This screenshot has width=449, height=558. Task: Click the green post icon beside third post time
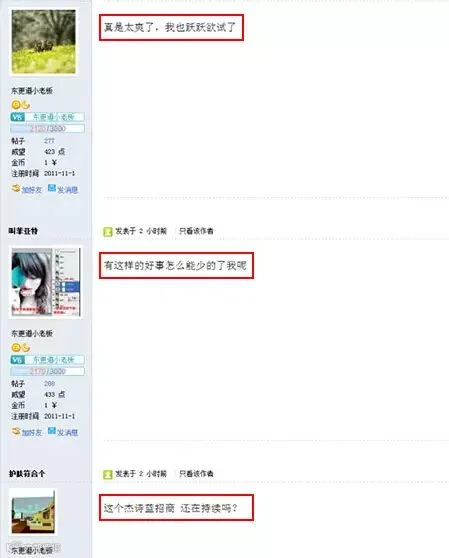108,474
